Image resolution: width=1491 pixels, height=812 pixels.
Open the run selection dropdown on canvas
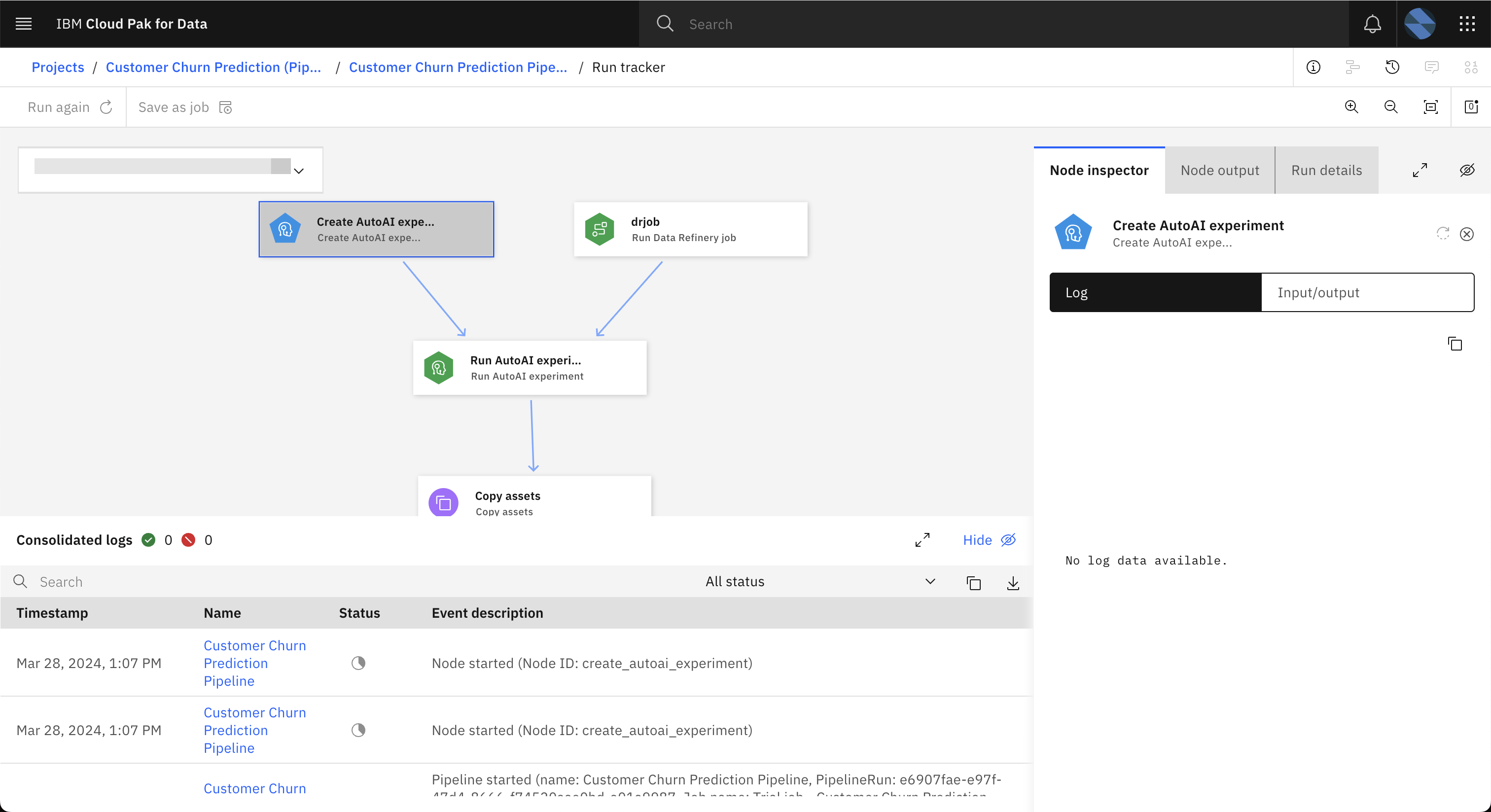(170, 170)
